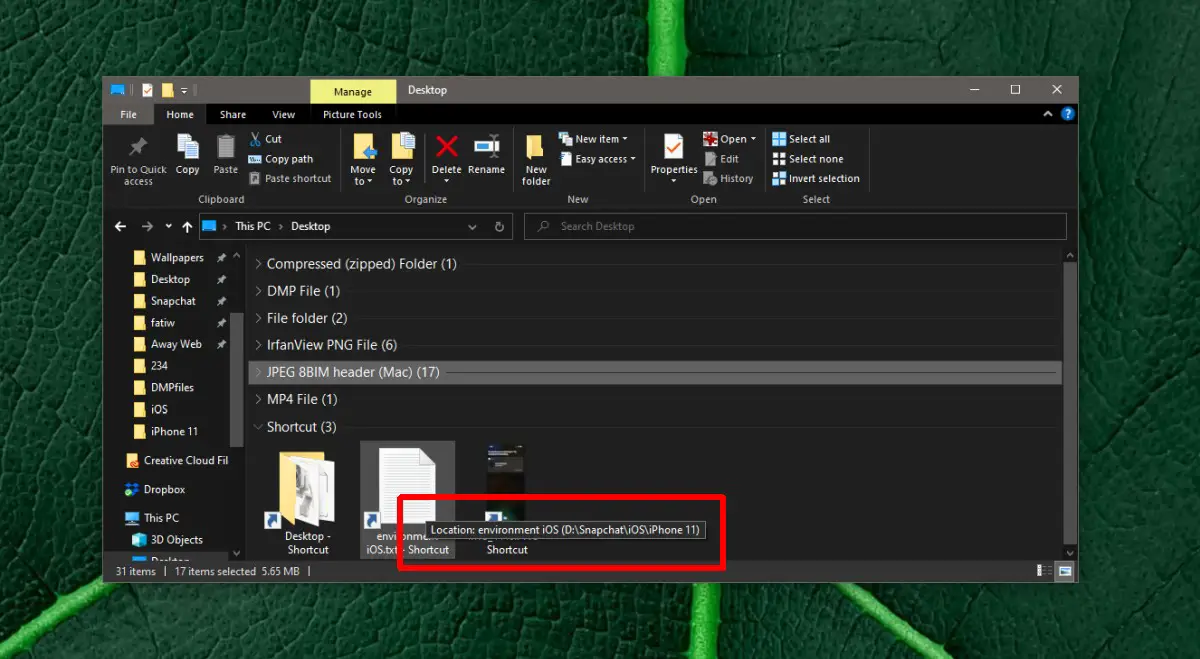Open 3D Objects in navigation pane
The width and height of the screenshot is (1200, 659).
168,540
